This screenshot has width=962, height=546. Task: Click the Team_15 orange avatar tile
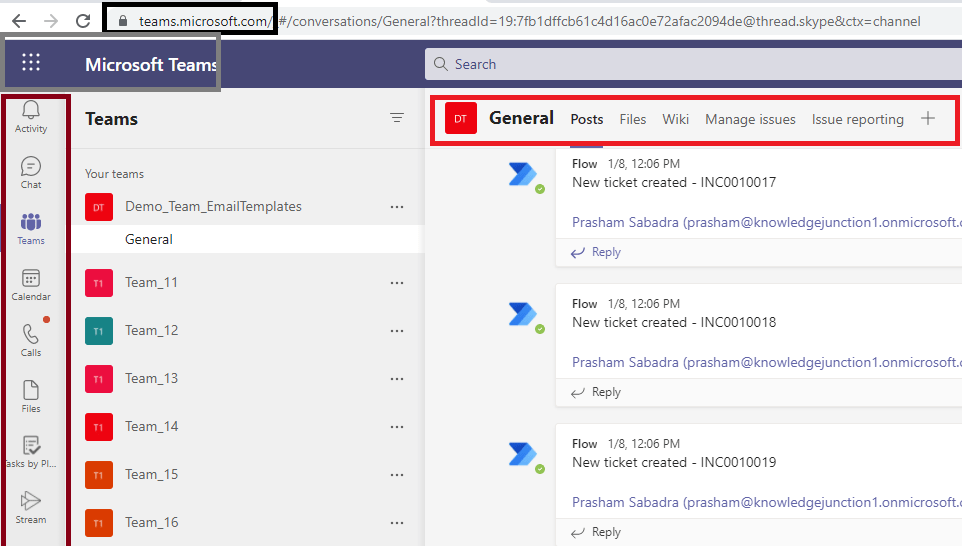point(99,475)
